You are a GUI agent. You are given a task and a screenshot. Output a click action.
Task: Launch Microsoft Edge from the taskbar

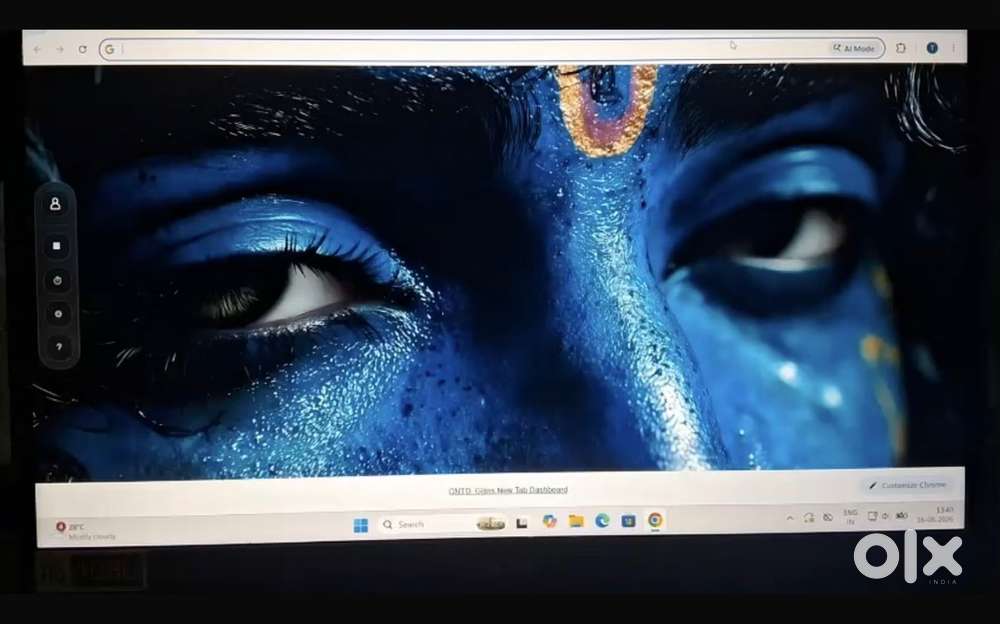coord(602,521)
